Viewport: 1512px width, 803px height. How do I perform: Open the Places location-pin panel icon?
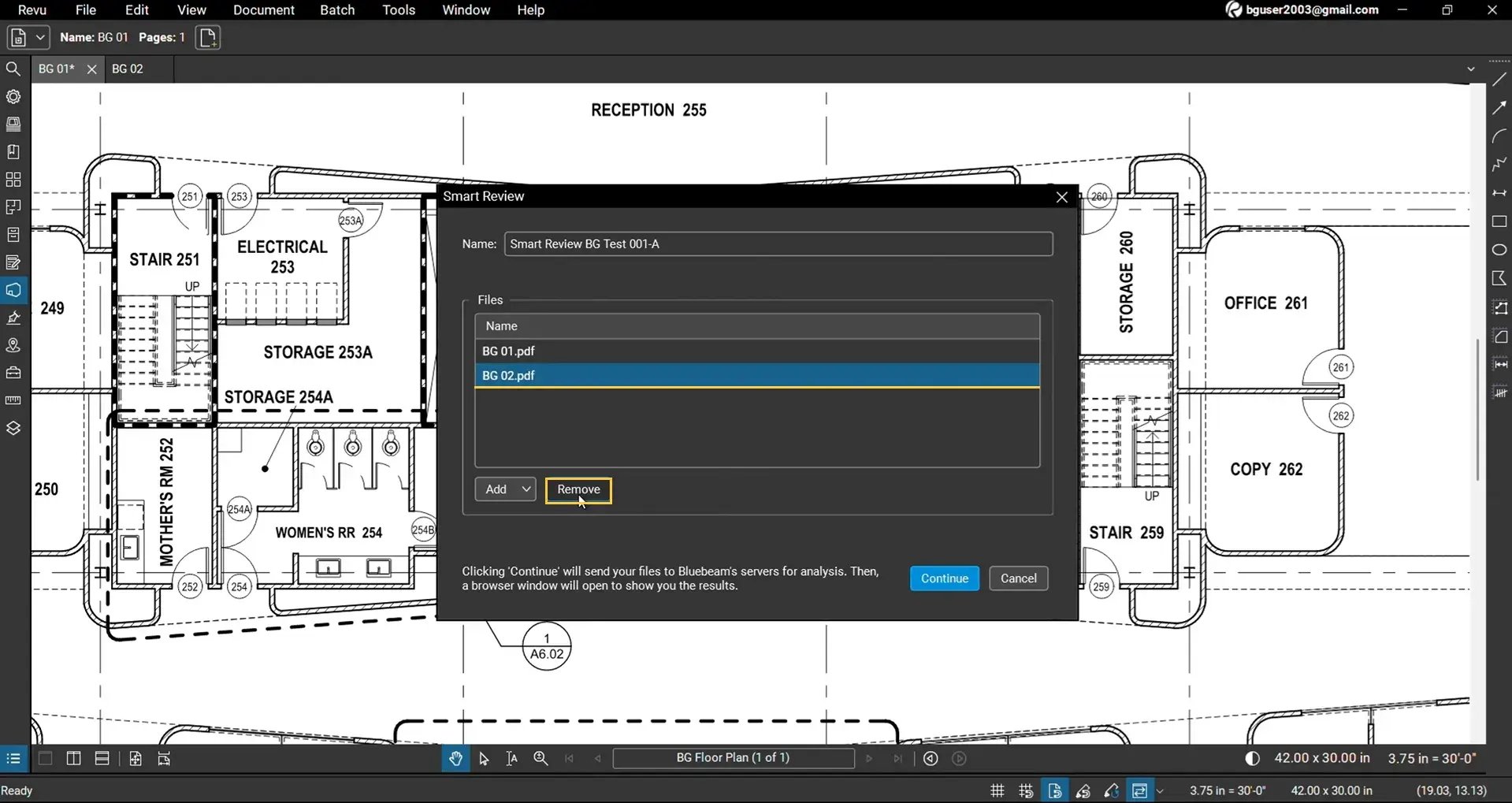pyautogui.click(x=13, y=345)
